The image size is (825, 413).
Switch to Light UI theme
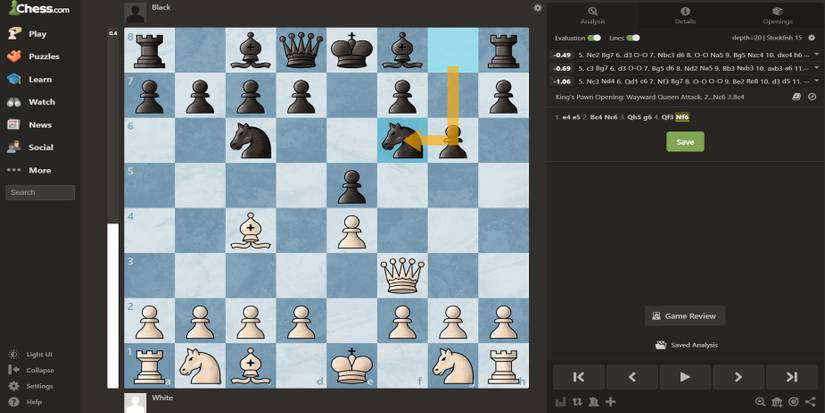pos(31,355)
